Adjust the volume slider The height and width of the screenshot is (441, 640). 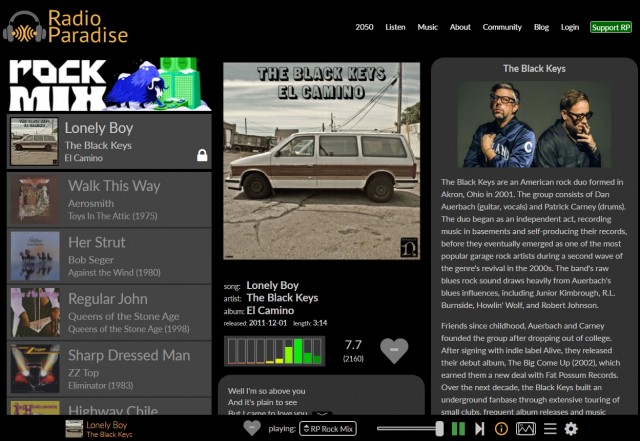pos(410,428)
